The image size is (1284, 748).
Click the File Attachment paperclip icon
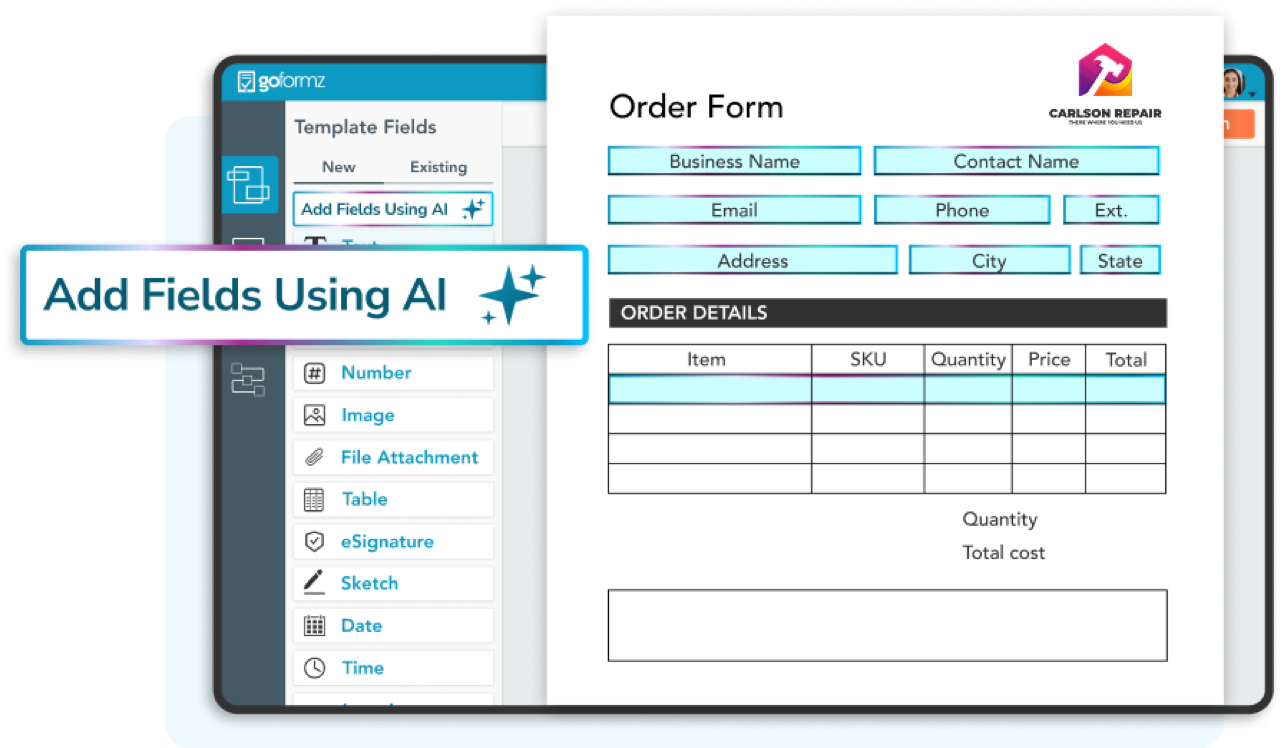point(314,456)
